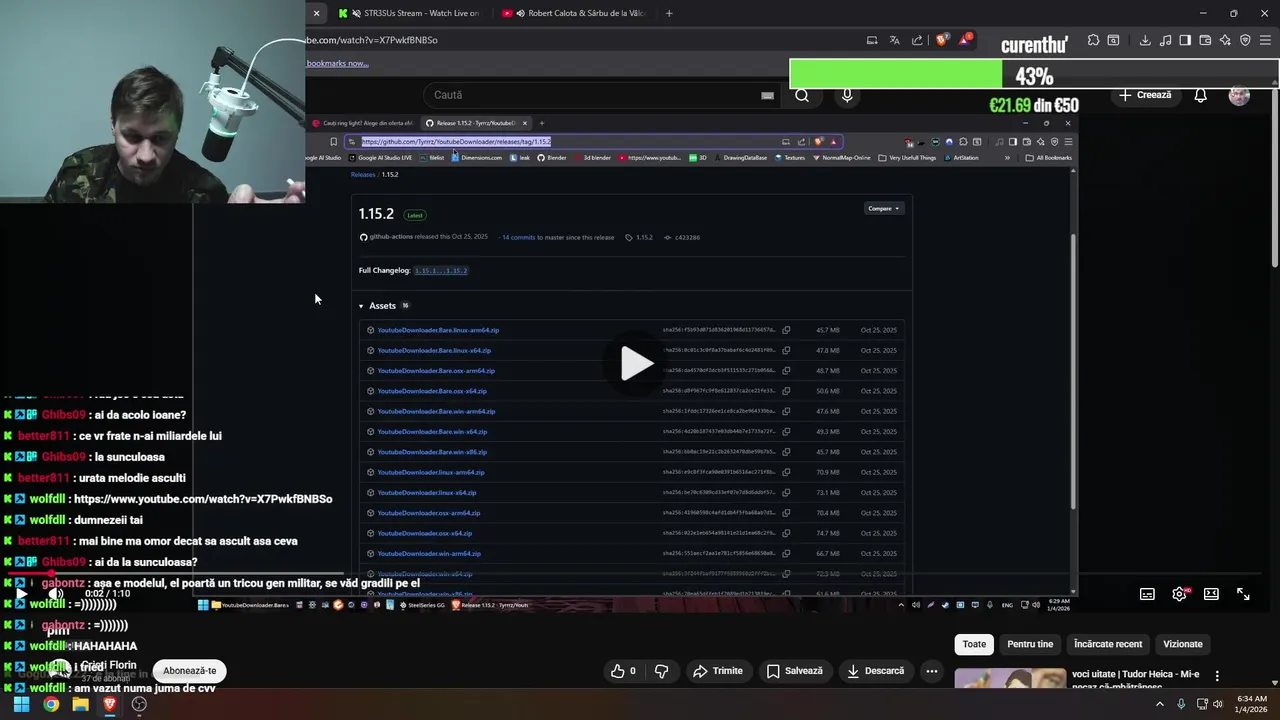This screenshot has height=720, width=1280.
Task: Click the system tray microphone icon
Action: [1181, 704]
